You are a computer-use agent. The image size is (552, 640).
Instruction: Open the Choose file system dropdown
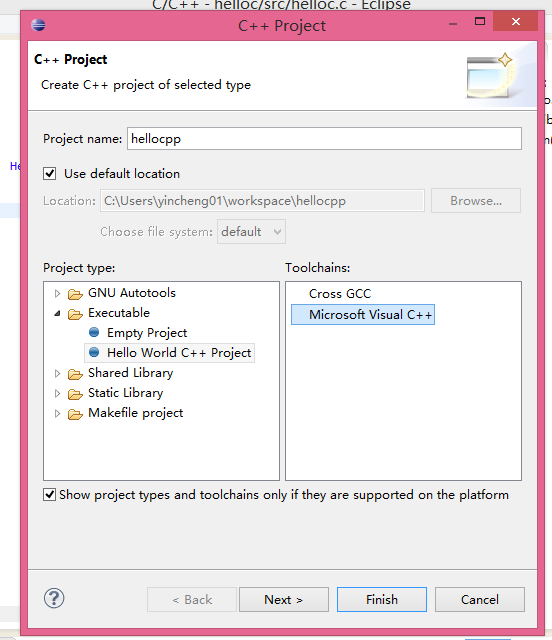pyautogui.click(x=251, y=232)
